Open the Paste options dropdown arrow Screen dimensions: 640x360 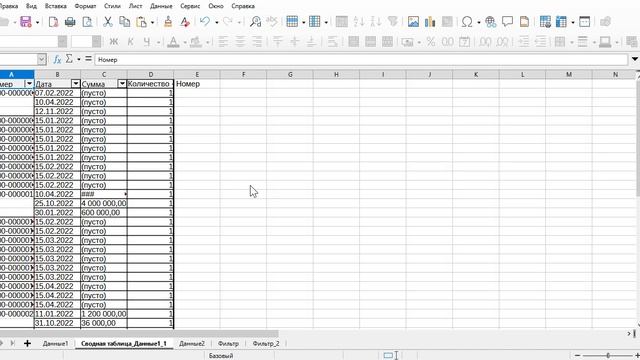pos(152,22)
